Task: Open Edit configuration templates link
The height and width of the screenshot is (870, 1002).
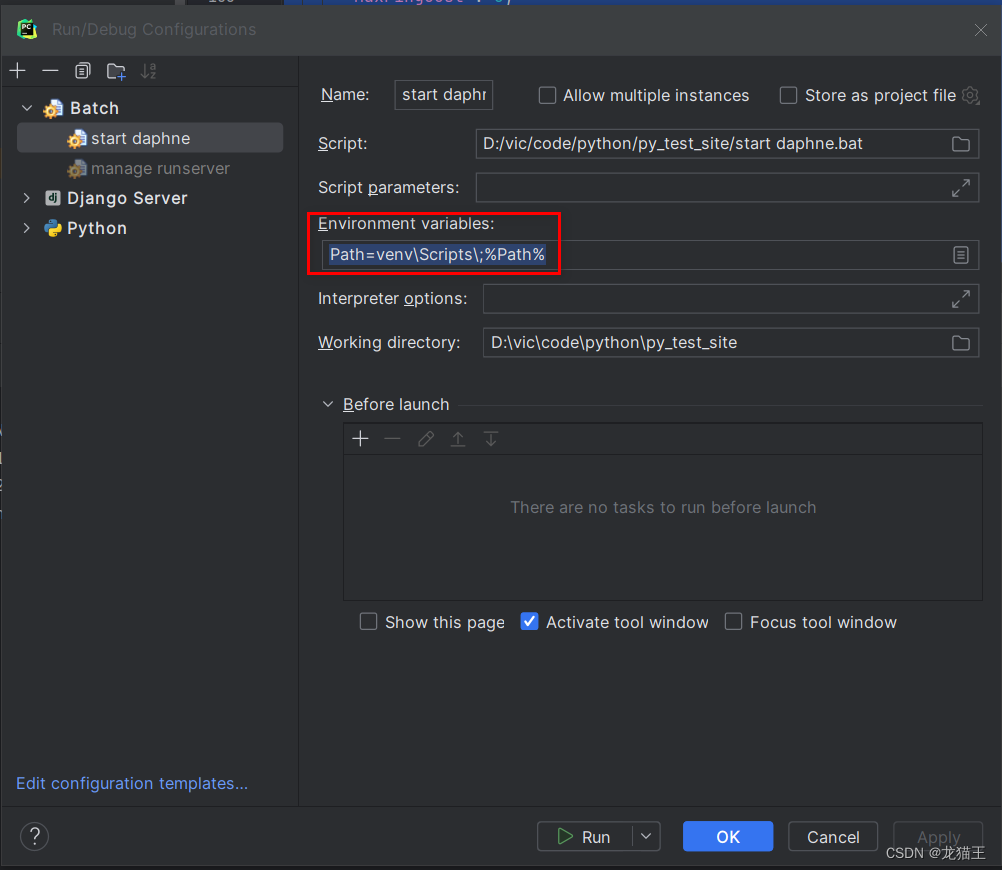Action: (x=131, y=783)
